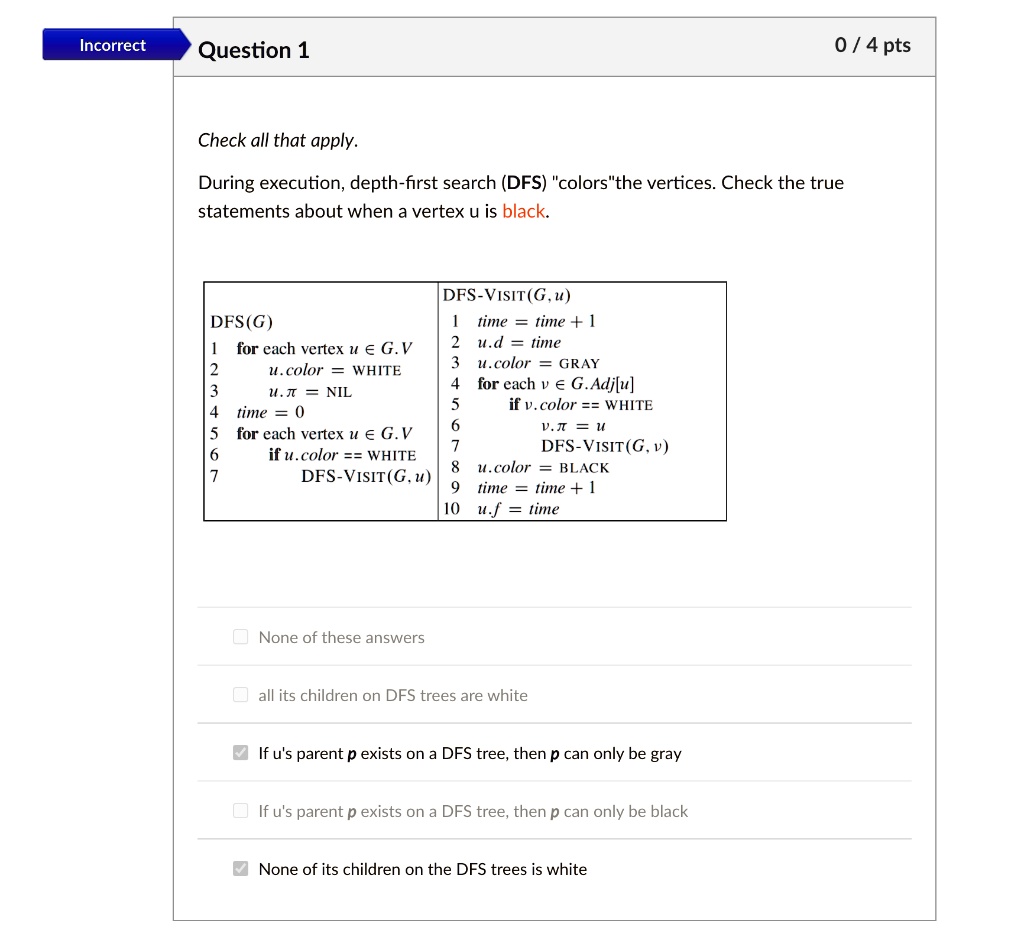Viewport: 1024px width, 940px height.
Task: Check the "None of these answers" checkbox
Action: [x=240, y=636]
